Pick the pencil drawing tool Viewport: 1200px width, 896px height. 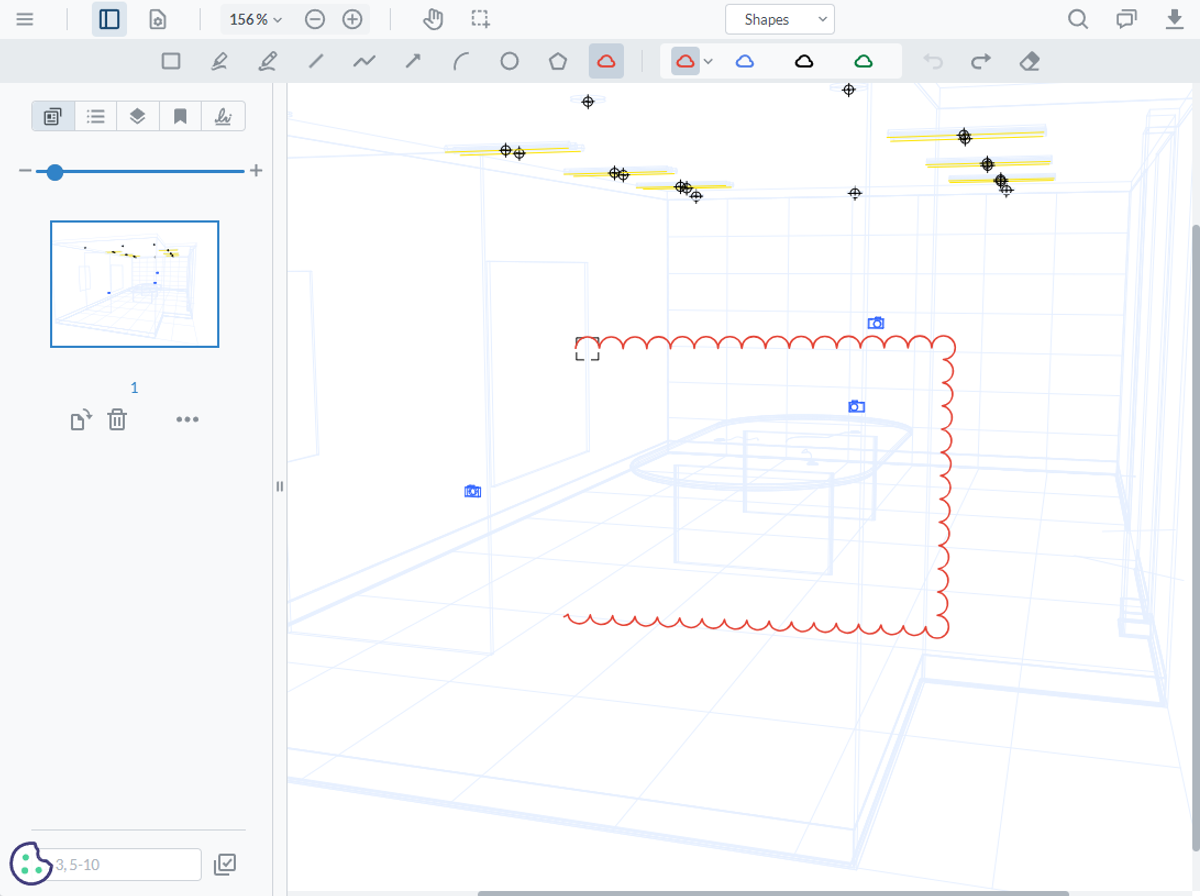221,61
